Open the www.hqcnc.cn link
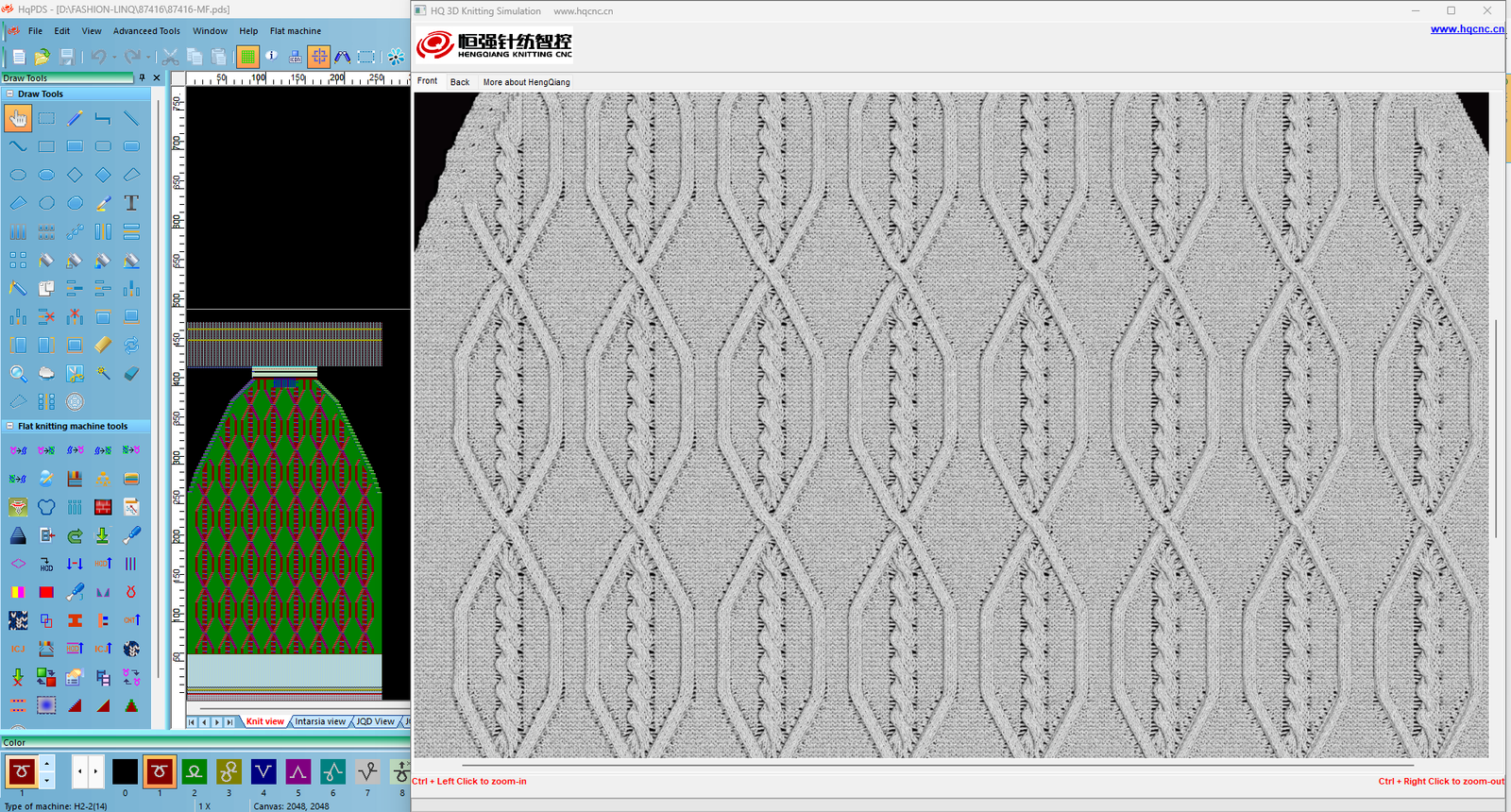The height and width of the screenshot is (812, 1511). tap(1468, 29)
